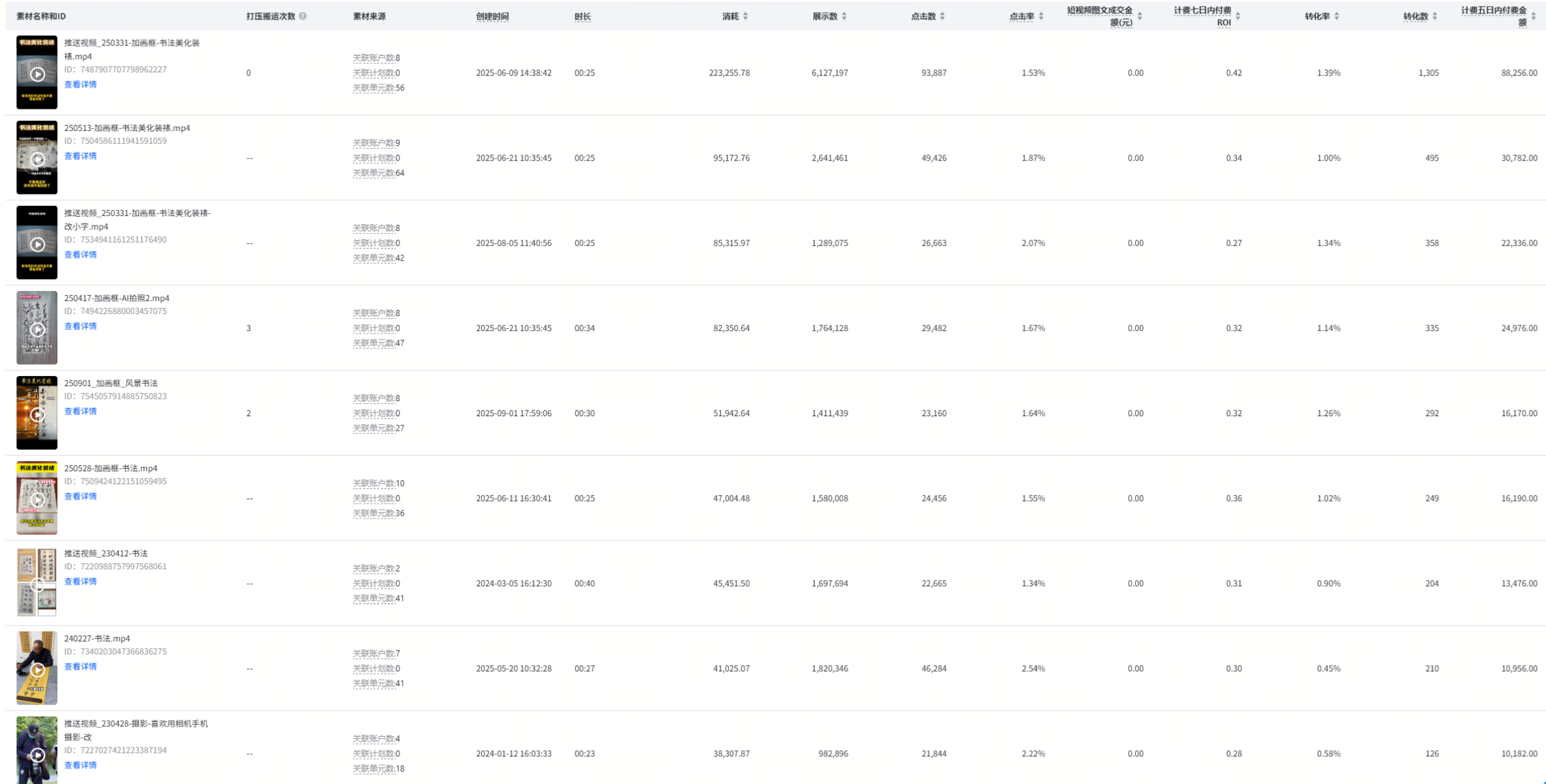This screenshot has height=784, width=1546.
Task: Sort by 计费七日内付费ROI arrows
Action: [x=1238, y=16]
